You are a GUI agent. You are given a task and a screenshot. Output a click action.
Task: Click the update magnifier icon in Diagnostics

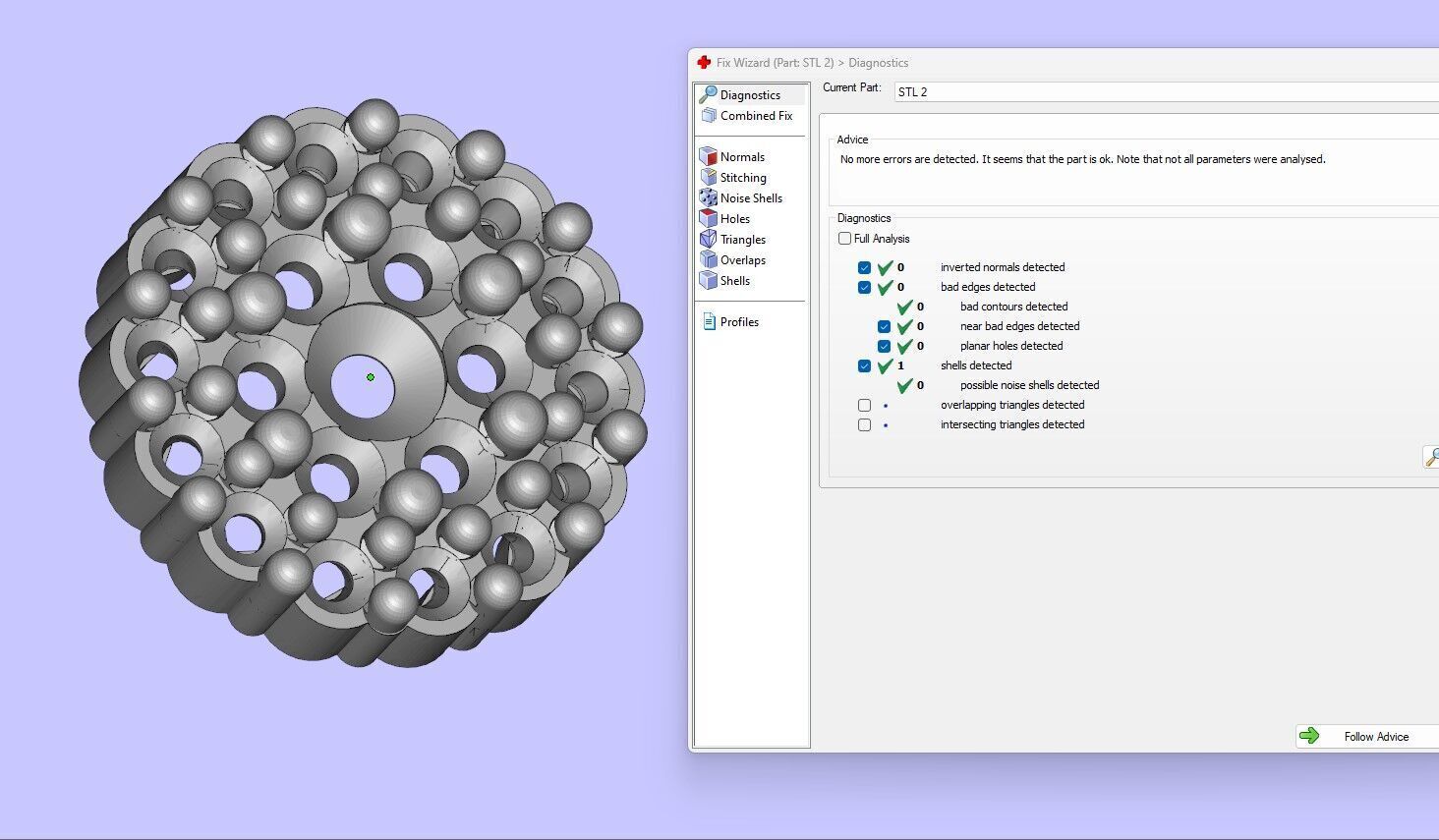[x=1432, y=457]
